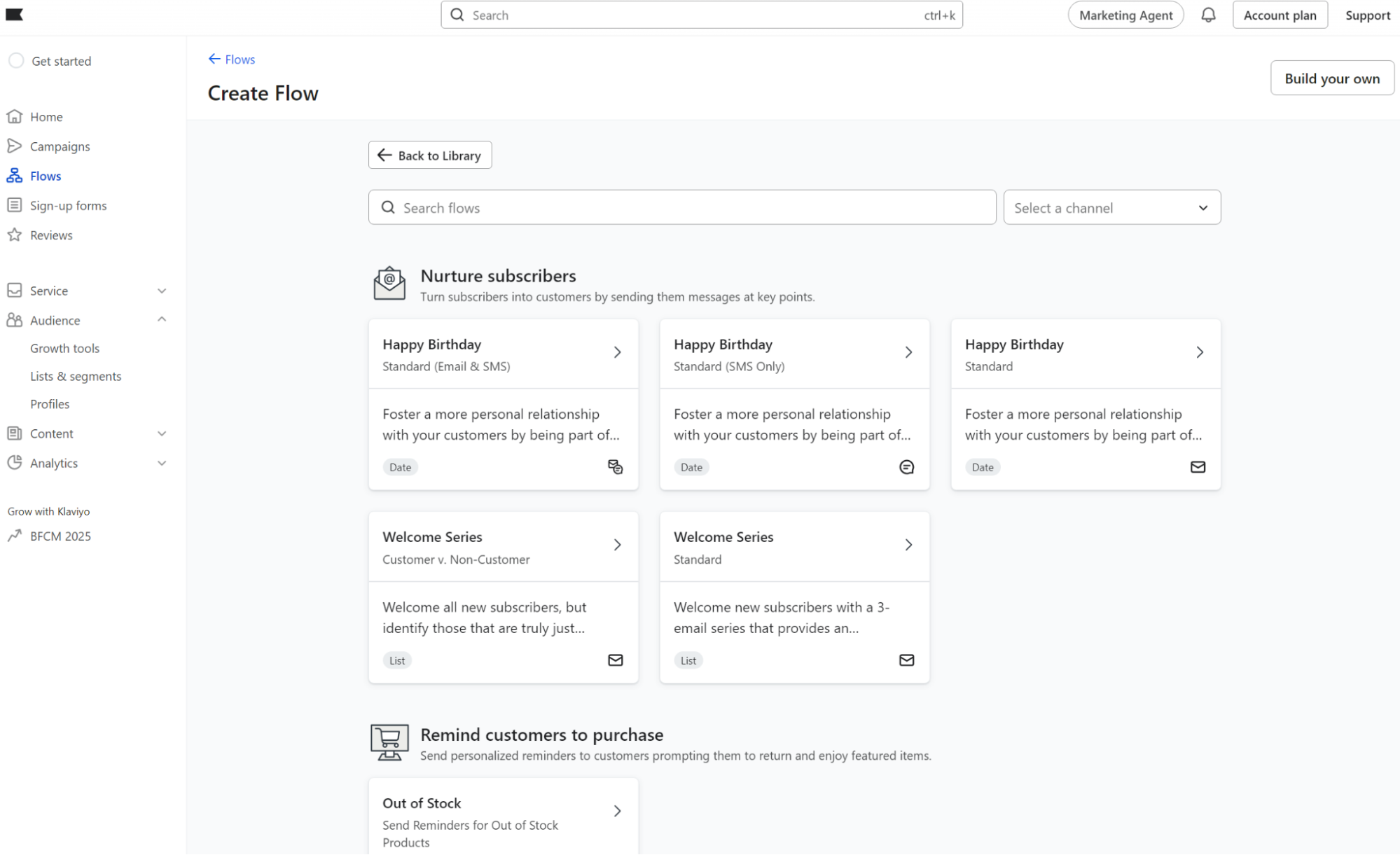Expand the Service sidebar section
This screenshot has height=855, width=1400.
(x=162, y=291)
